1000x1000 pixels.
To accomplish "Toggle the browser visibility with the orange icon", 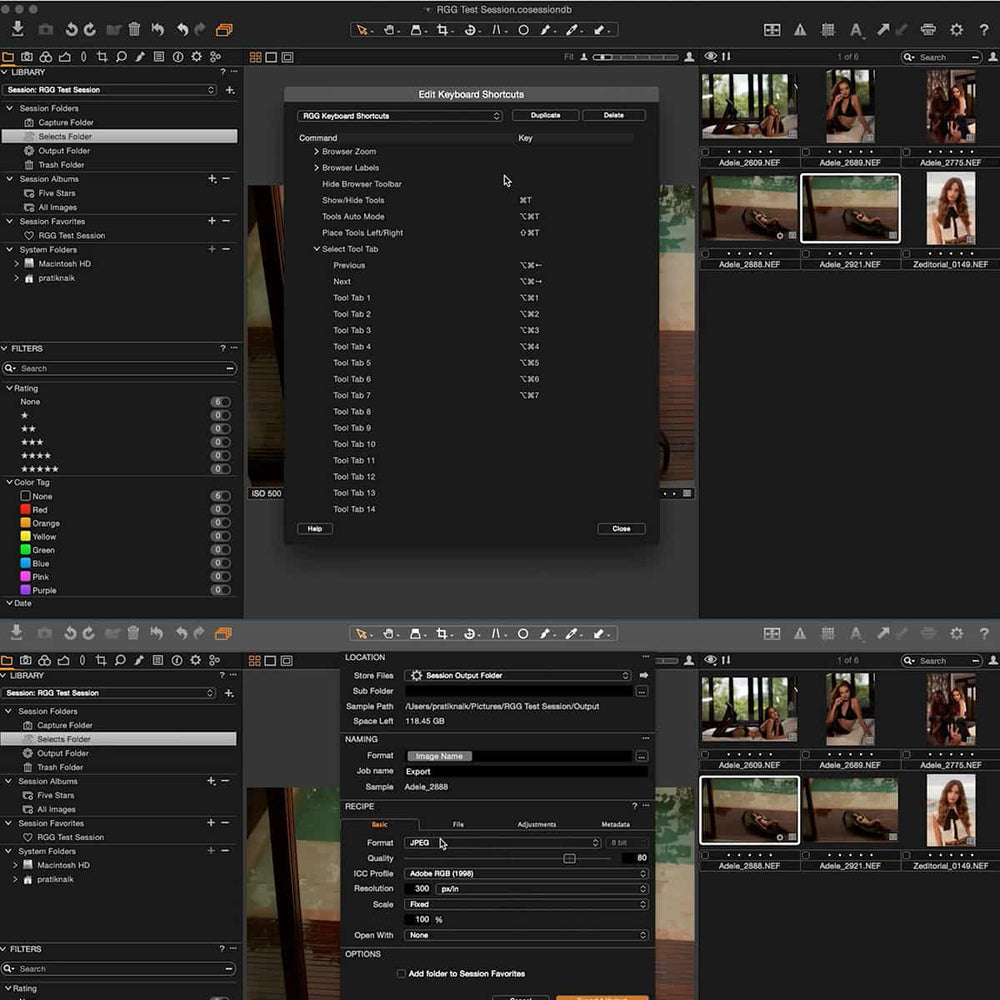I will coord(224,29).
